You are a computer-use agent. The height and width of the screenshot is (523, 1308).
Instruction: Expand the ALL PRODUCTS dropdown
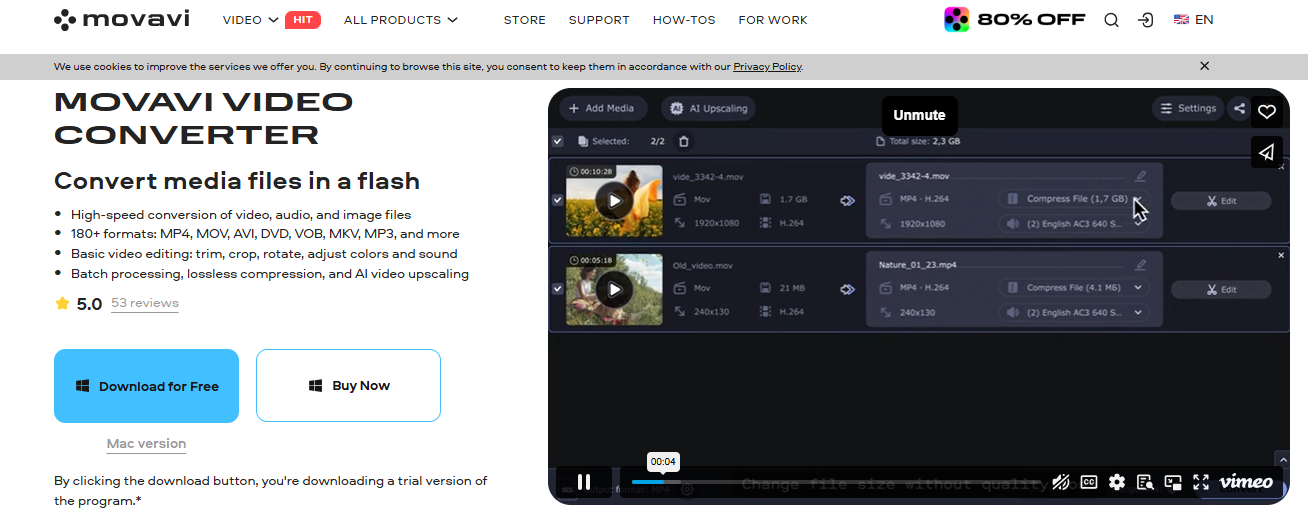(x=400, y=20)
